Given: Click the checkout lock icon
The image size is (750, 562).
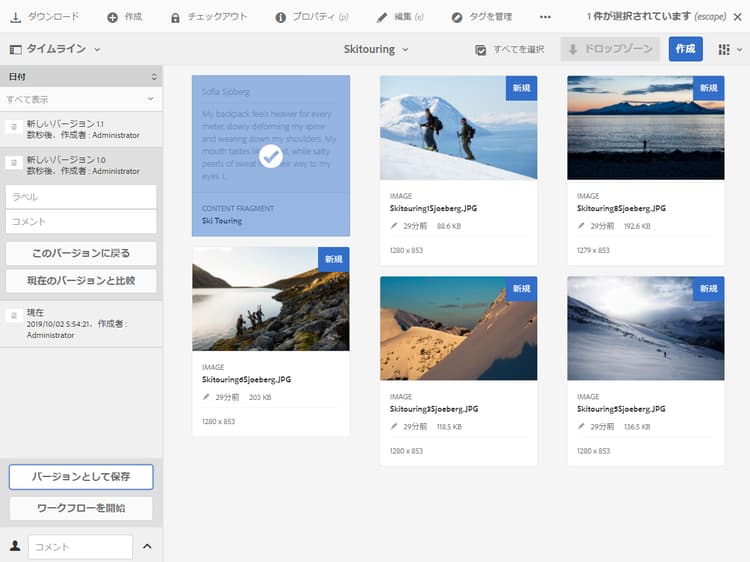Looking at the screenshot, I should click(175, 18).
